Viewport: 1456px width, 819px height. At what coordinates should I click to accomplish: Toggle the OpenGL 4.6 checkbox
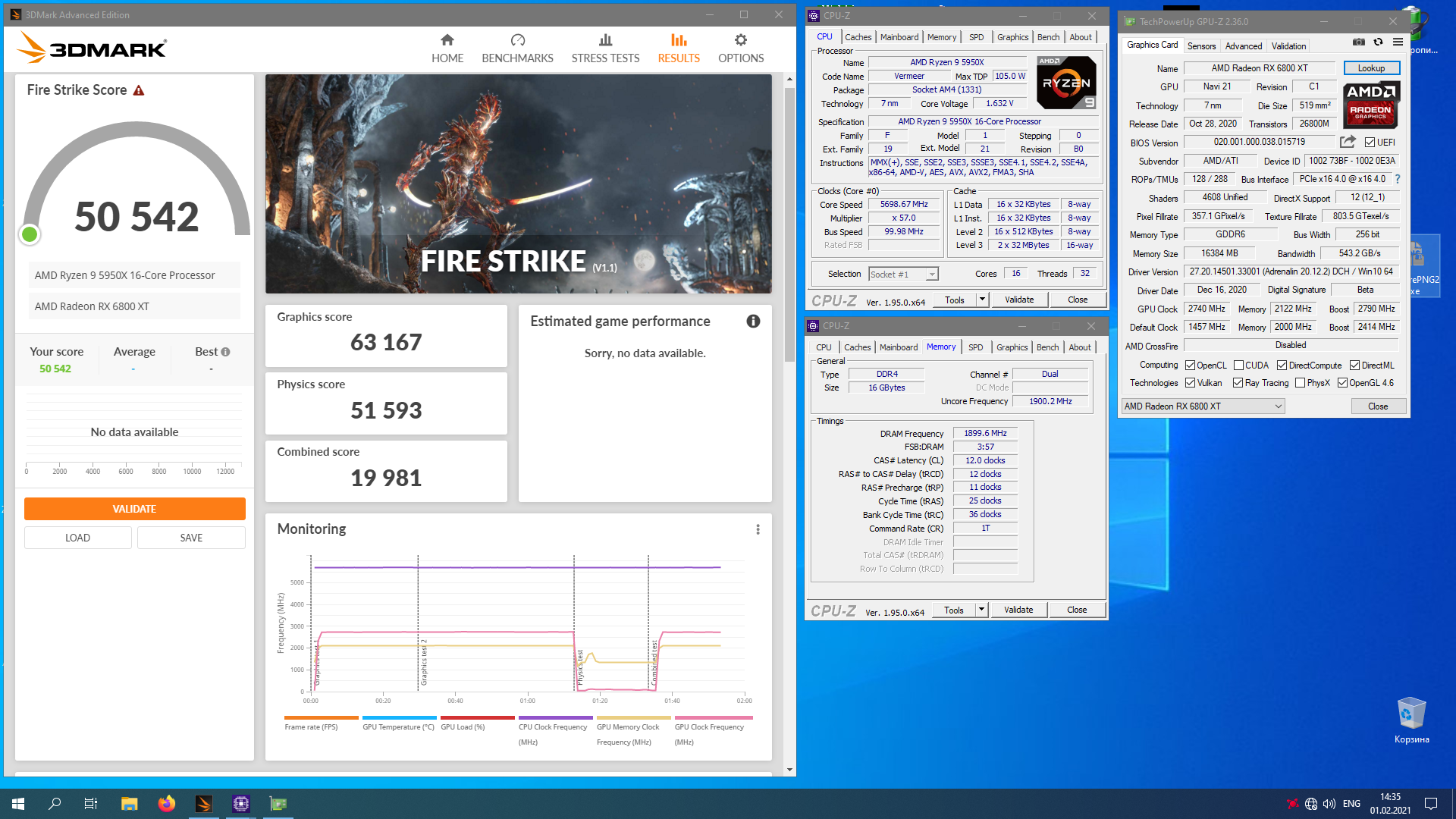click(1342, 383)
